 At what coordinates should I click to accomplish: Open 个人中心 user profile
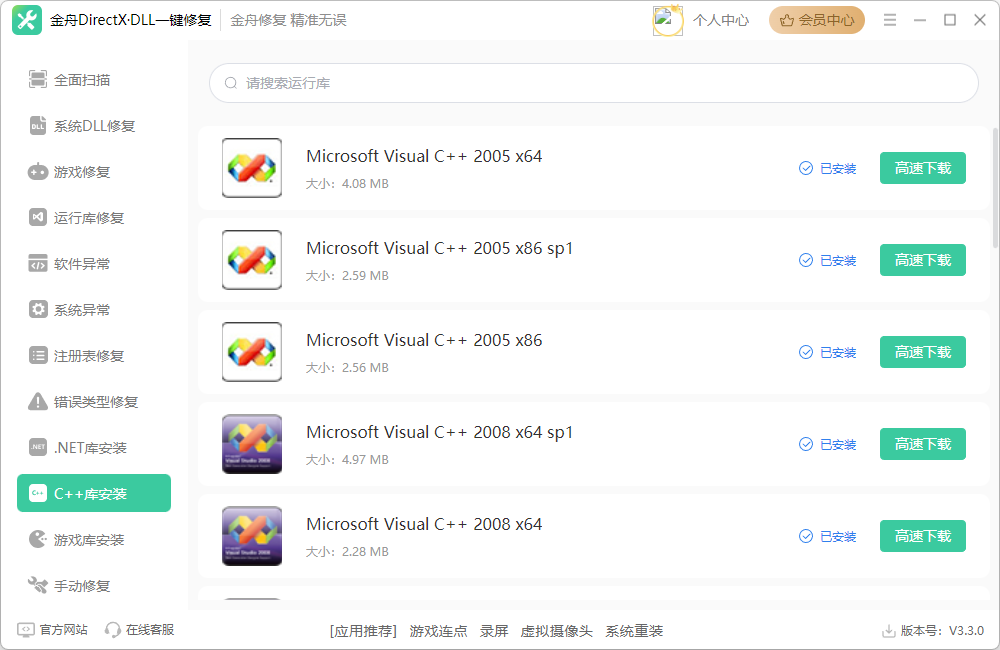click(x=719, y=20)
